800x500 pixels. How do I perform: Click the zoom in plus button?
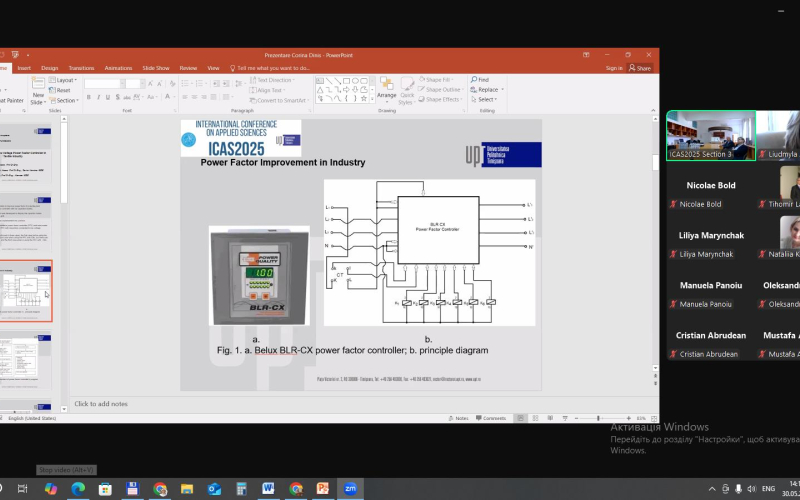pyautogui.click(x=629, y=418)
